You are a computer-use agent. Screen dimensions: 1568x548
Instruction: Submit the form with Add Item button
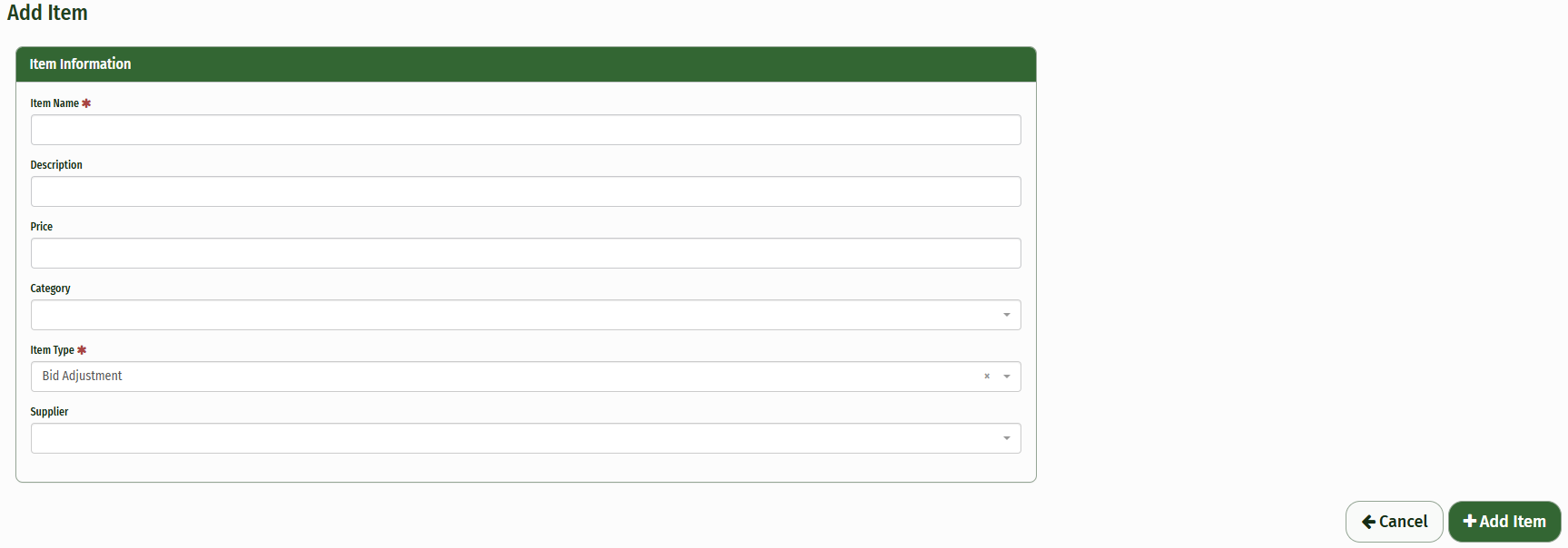pos(1504,522)
